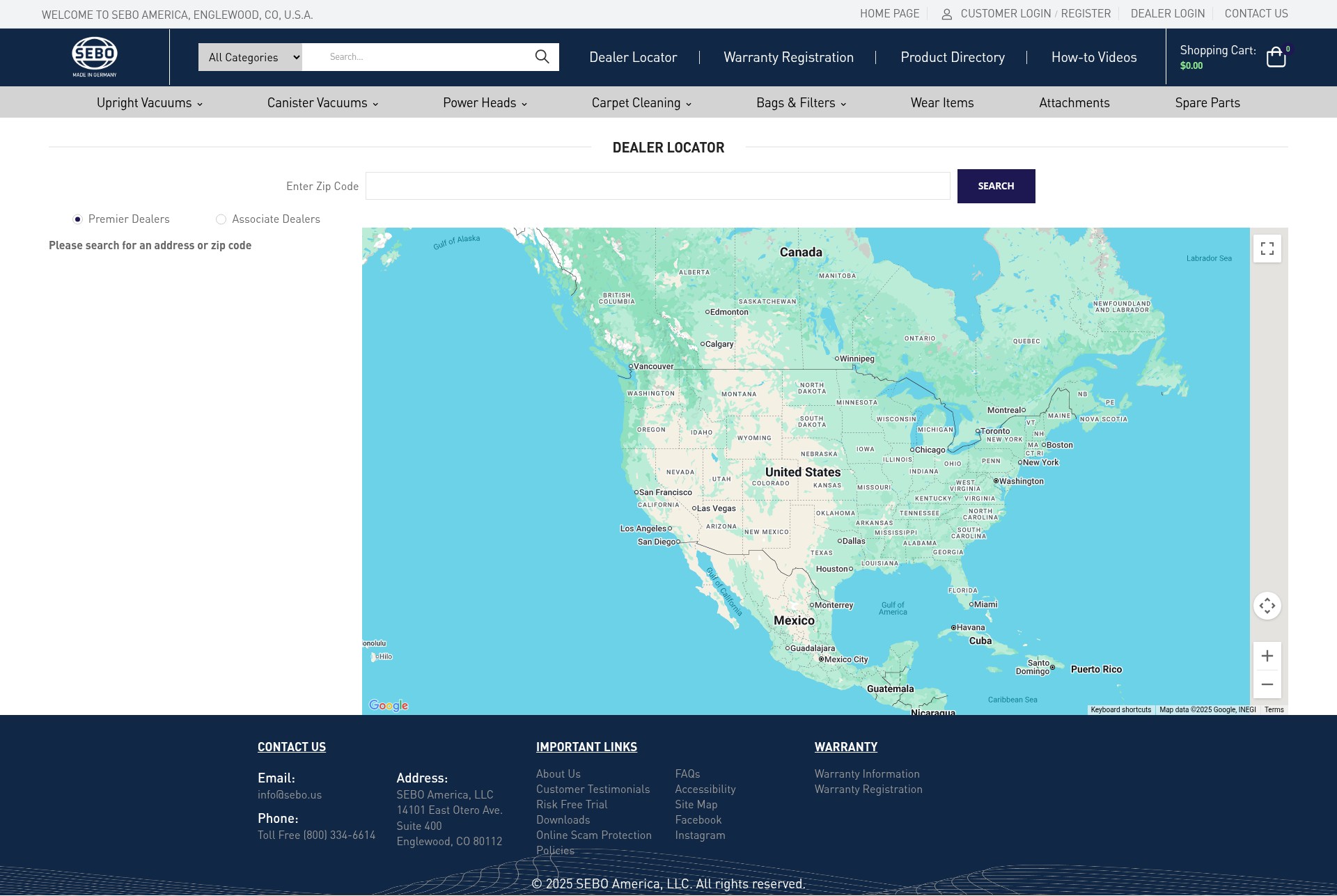Select Premier Dealers radio button
Image resolution: width=1337 pixels, height=896 pixels.
pyautogui.click(x=78, y=219)
